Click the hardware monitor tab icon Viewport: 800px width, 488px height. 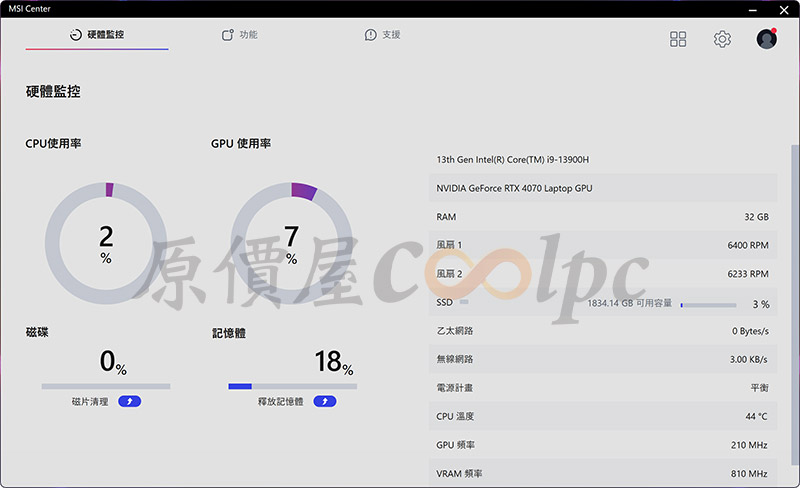pyautogui.click(x=76, y=35)
